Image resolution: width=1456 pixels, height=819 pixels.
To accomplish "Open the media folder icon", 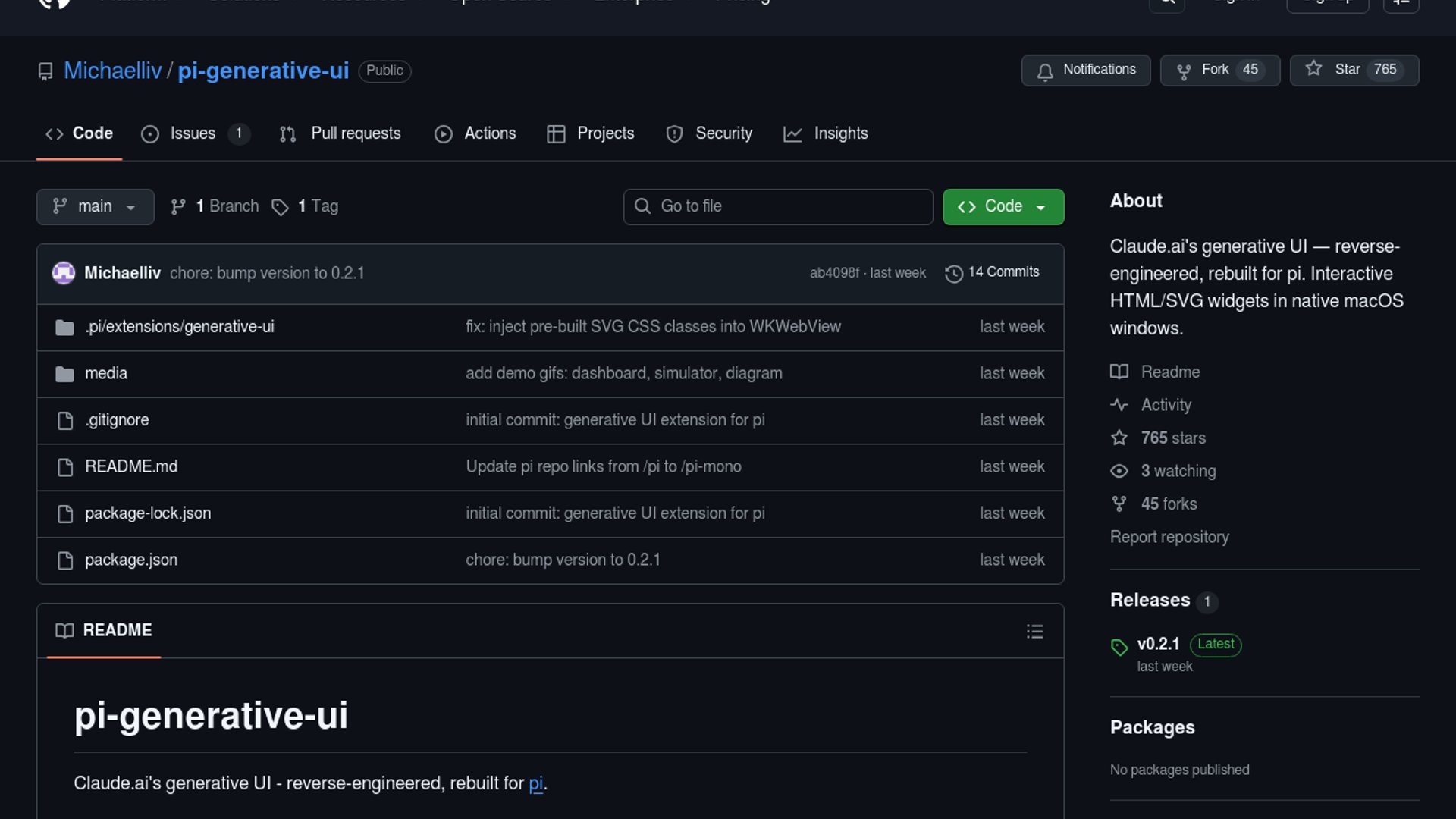I will [65, 374].
